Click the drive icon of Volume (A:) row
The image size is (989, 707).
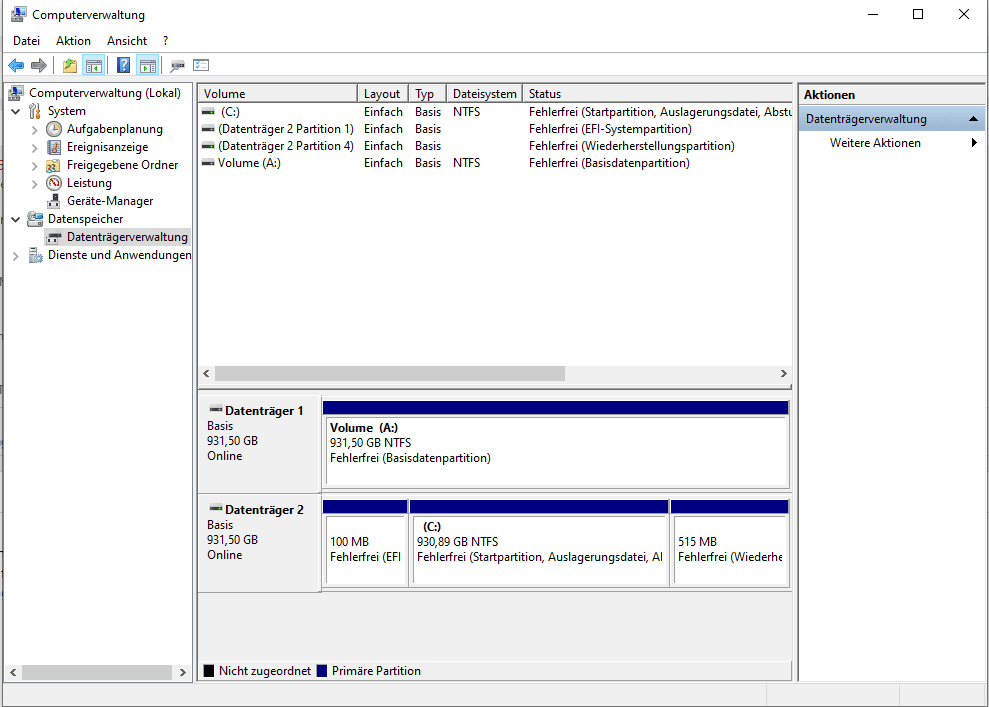[x=208, y=163]
